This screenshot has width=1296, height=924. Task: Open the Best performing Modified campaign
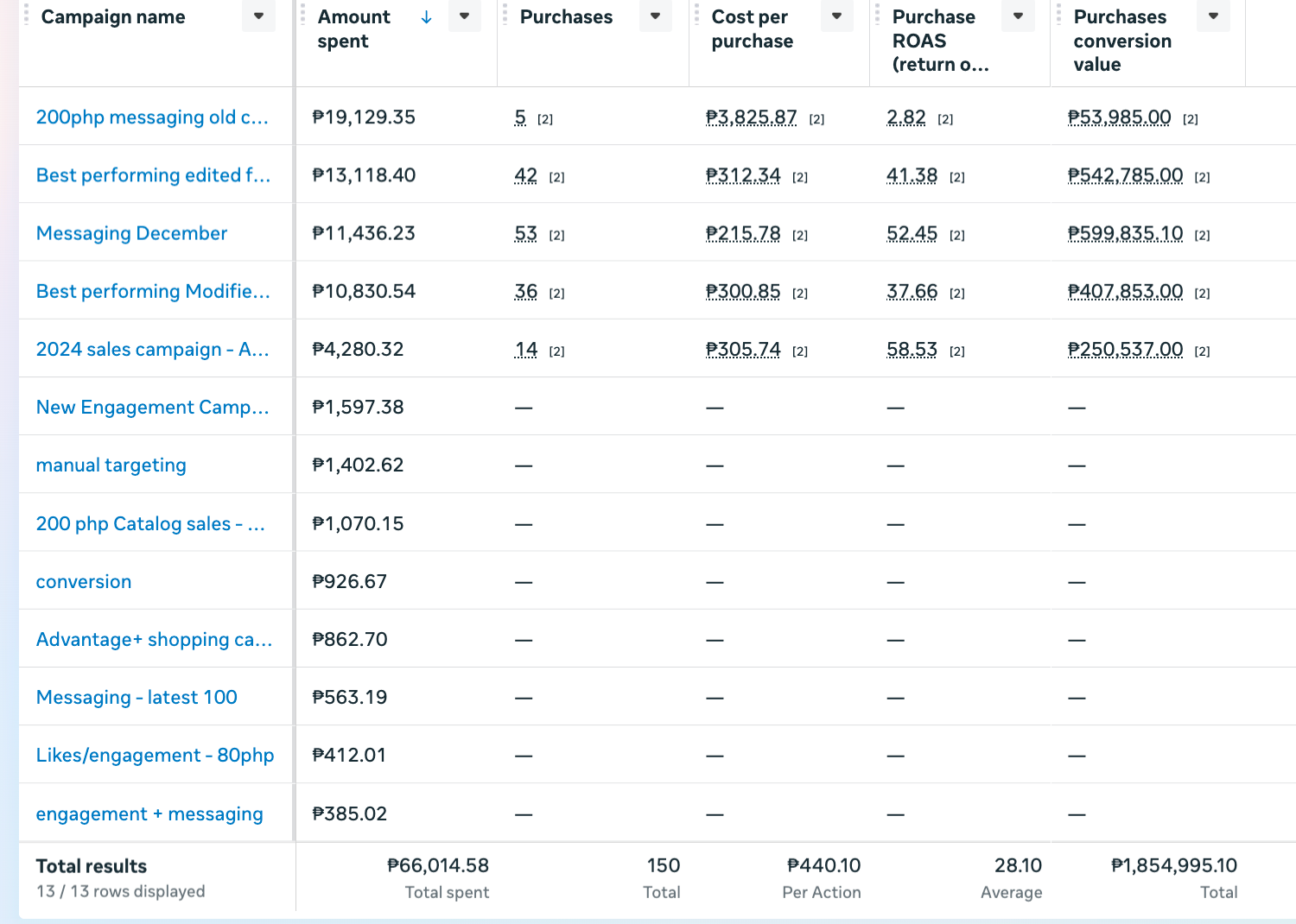153,291
